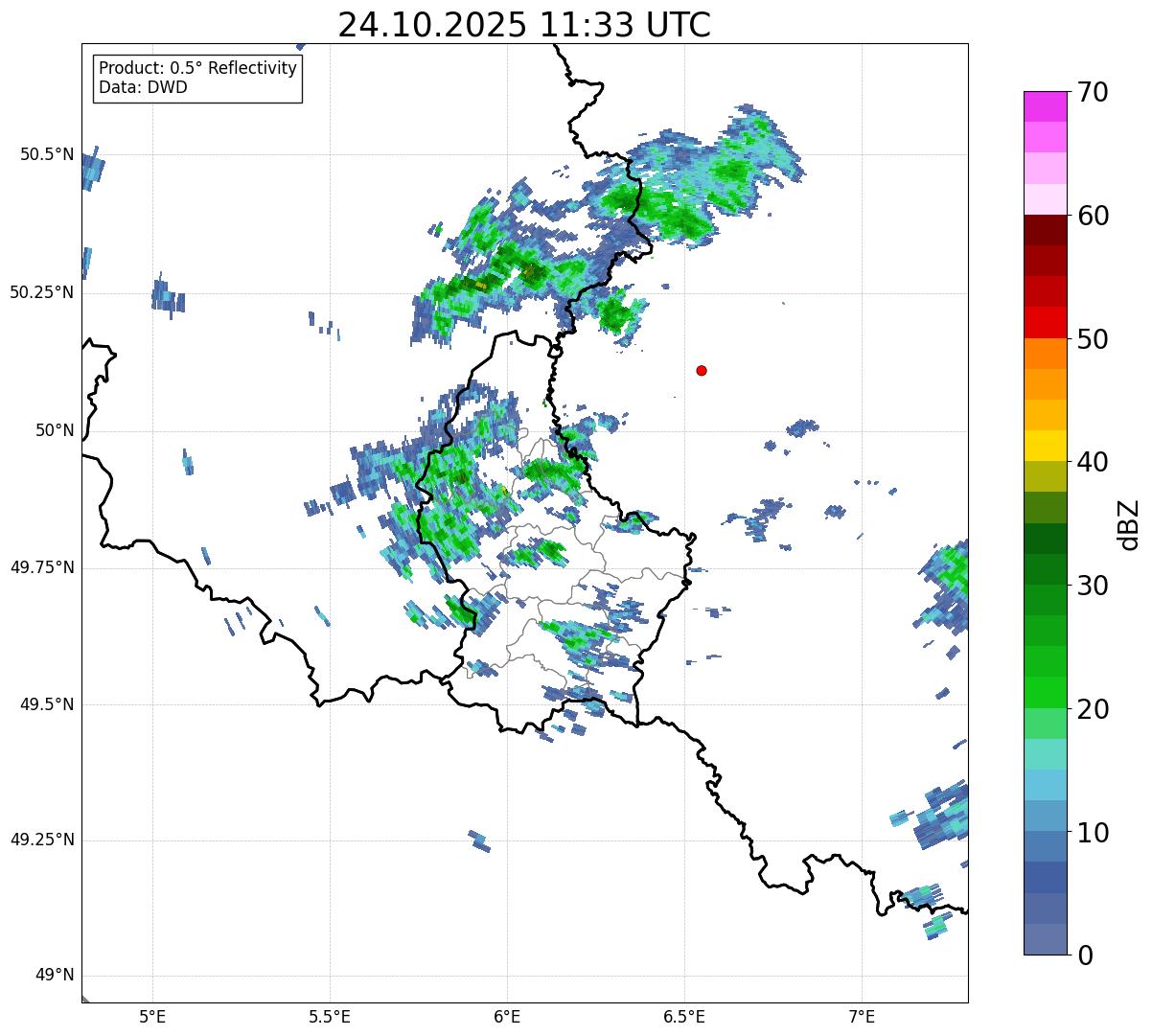Click the 49.25°N latitude label

41,840
